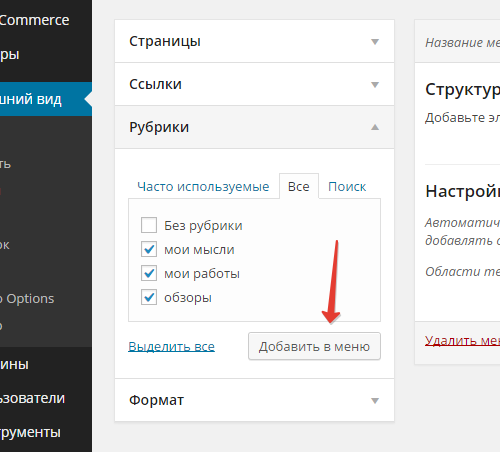Click the Страницы heading text
The height and width of the screenshot is (452, 500).
click(x=165, y=41)
